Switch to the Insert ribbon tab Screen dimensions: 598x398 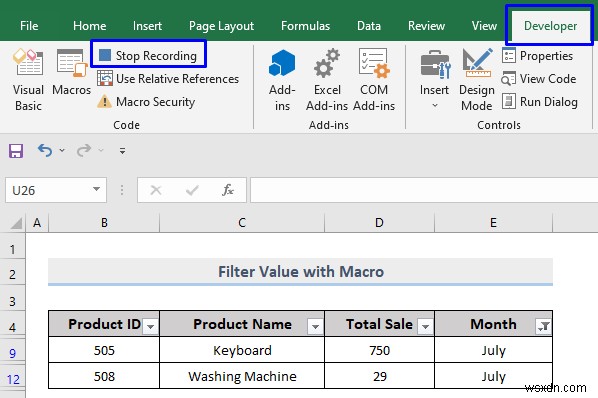pyautogui.click(x=147, y=26)
